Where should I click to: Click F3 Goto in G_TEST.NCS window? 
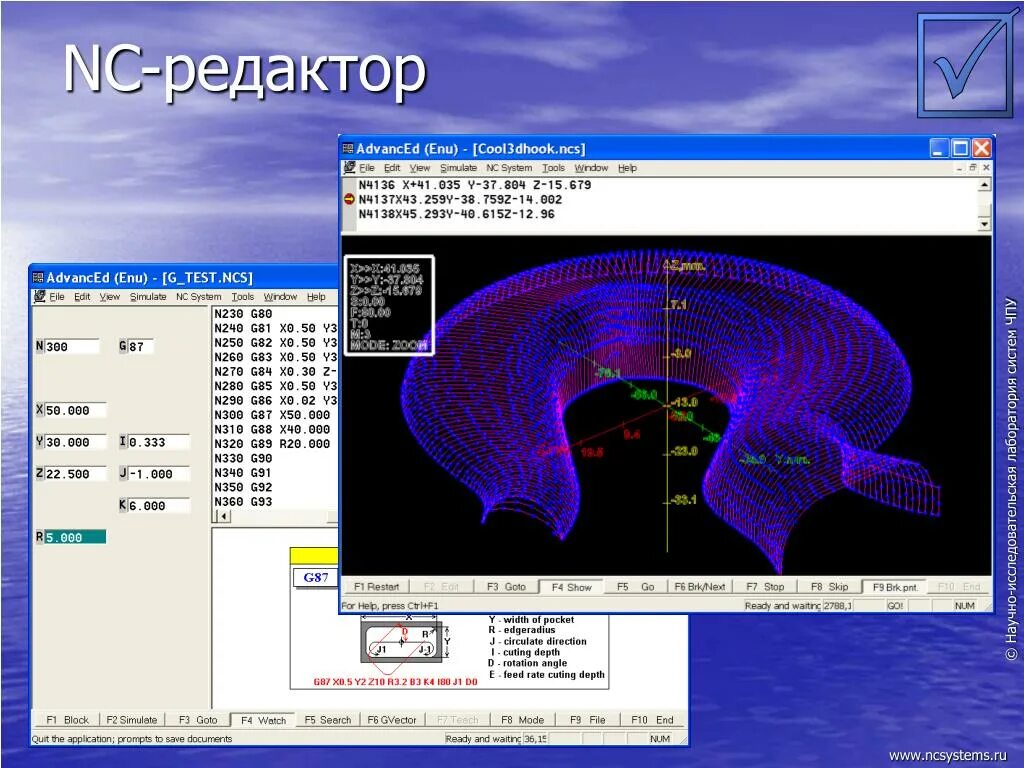click(x=198, y=720)
